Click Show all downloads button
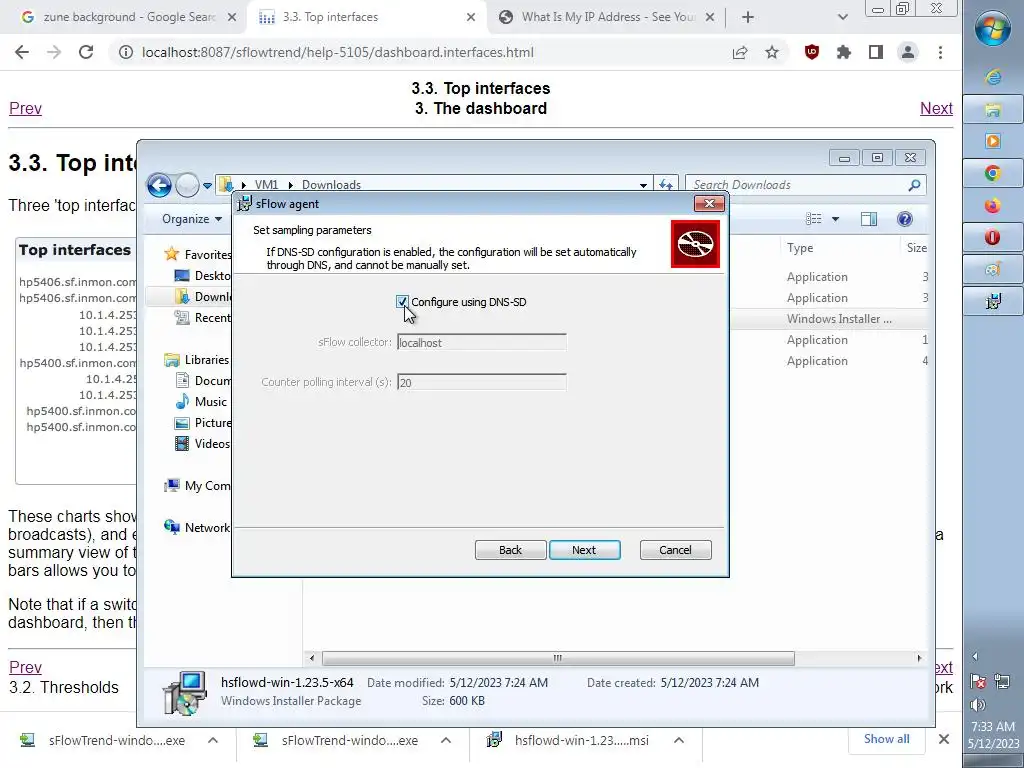This screenshot has width=1024, height=768. (886, 739)
